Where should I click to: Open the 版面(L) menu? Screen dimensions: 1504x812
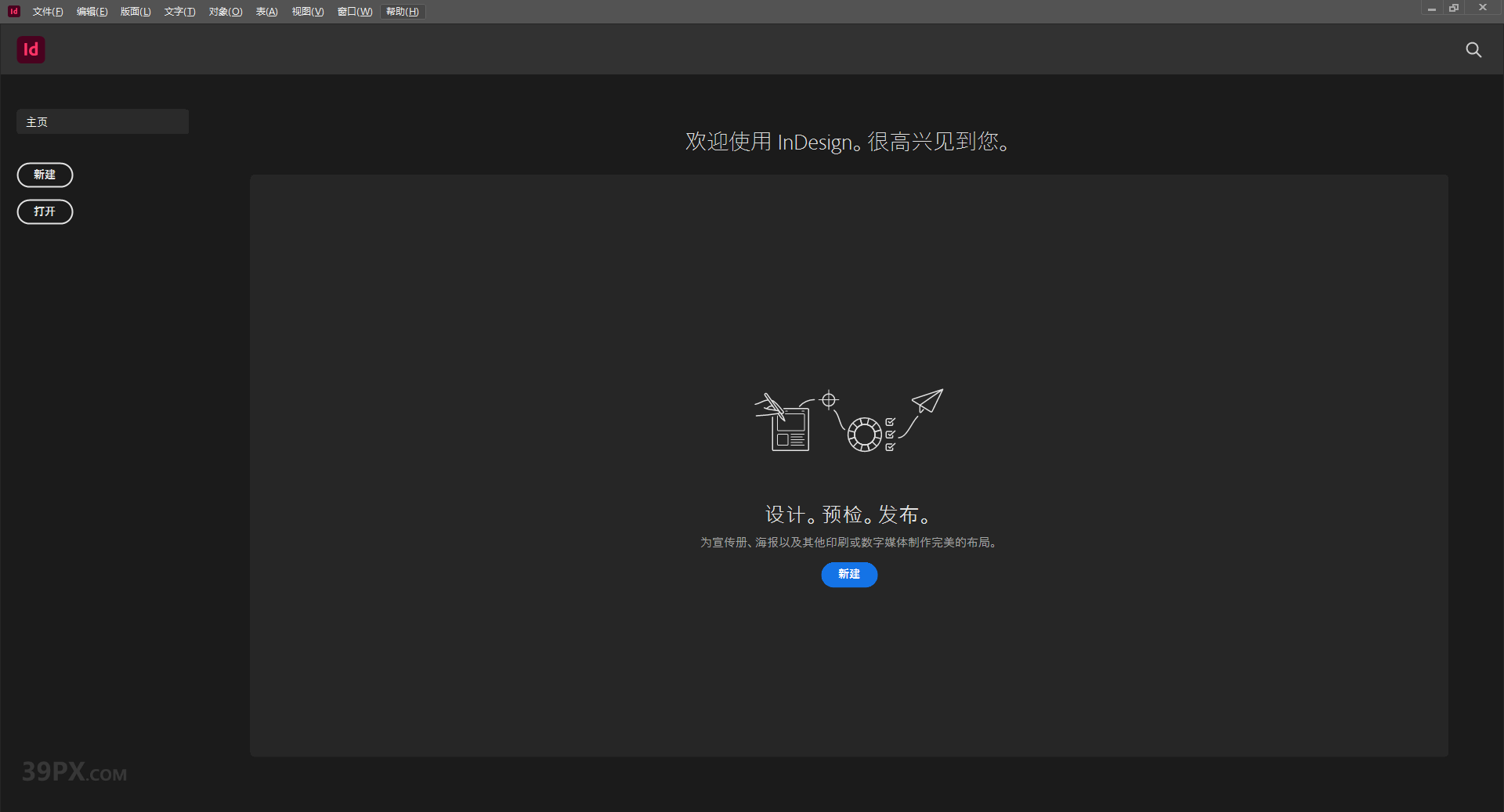[136, 12]
